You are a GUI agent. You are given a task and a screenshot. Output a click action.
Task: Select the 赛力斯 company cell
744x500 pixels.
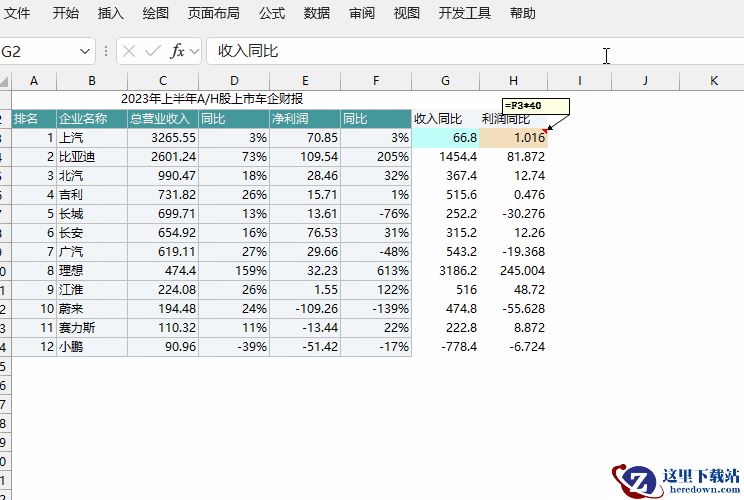92,328
